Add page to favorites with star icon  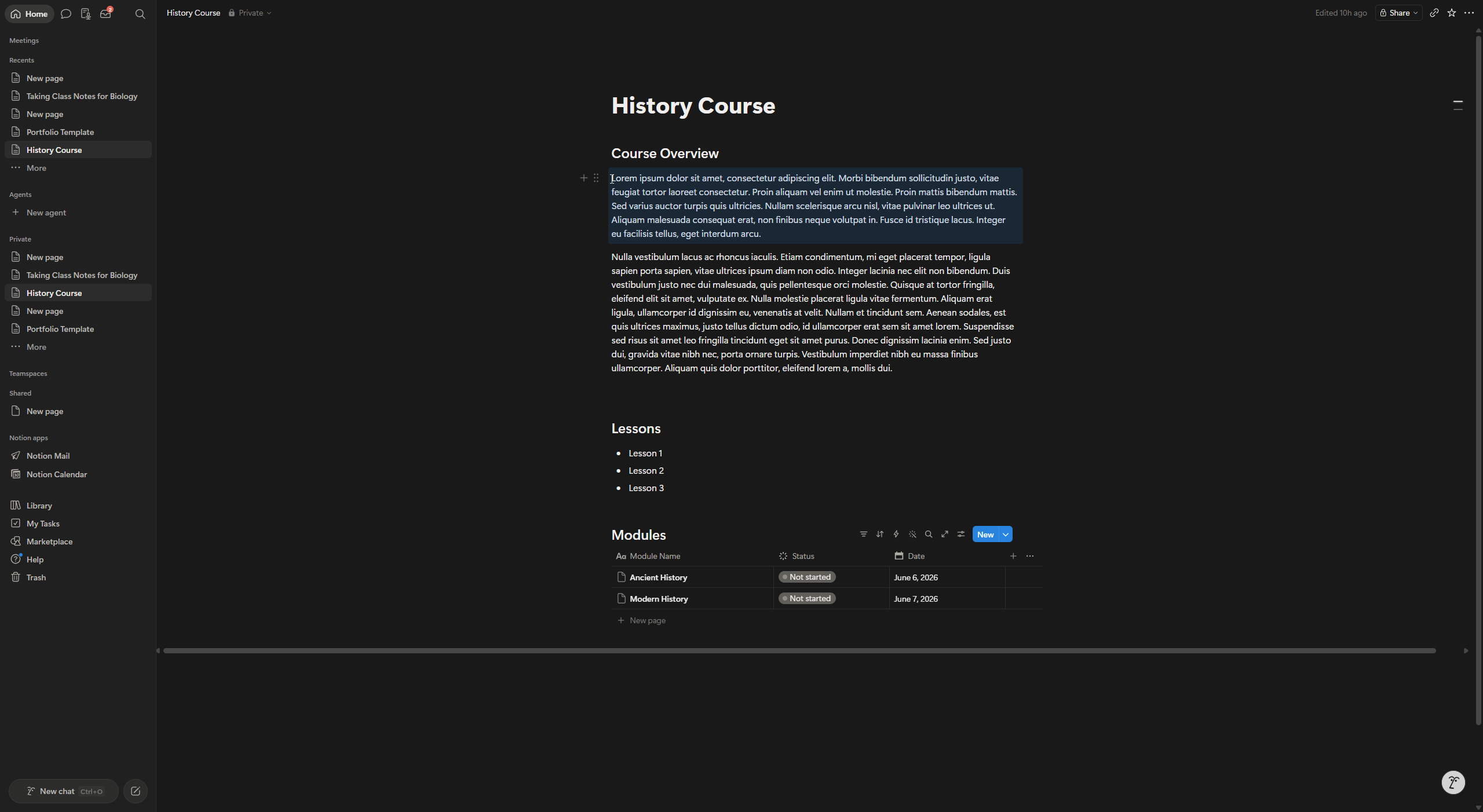1452,13
